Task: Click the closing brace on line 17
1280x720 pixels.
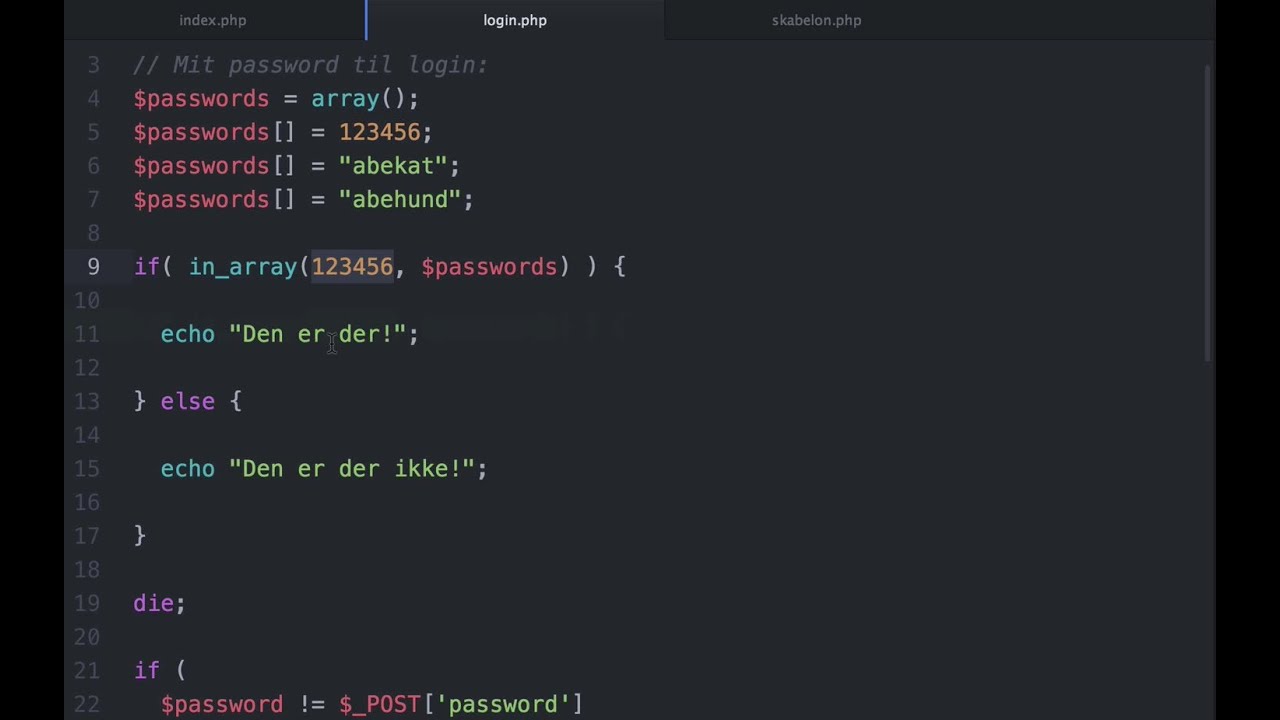Action: pyautogui.click(x=139, y=535)
